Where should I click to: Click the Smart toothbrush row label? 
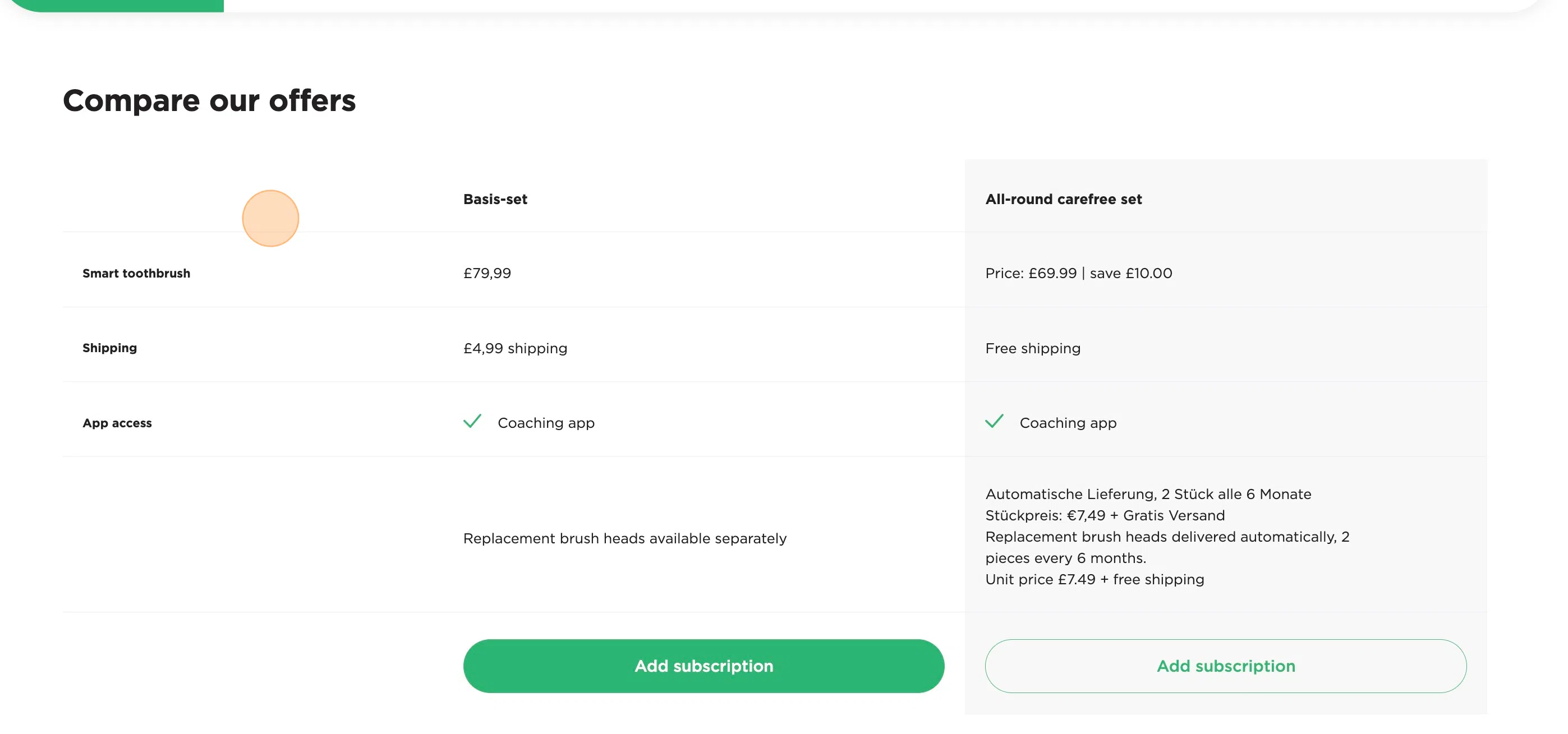[136, 273]
